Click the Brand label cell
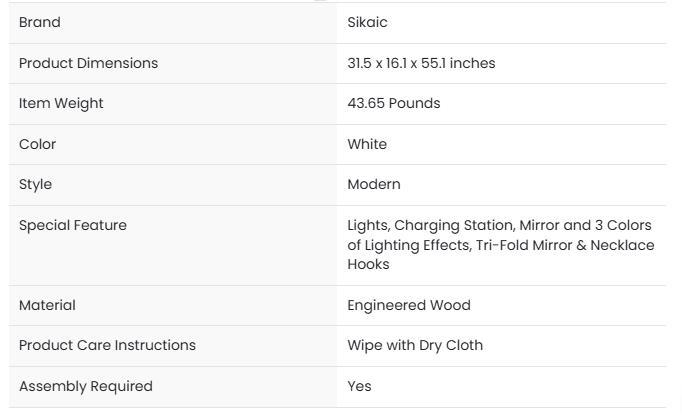This screenshot has width=682, height=415. [x=40, y=22]
